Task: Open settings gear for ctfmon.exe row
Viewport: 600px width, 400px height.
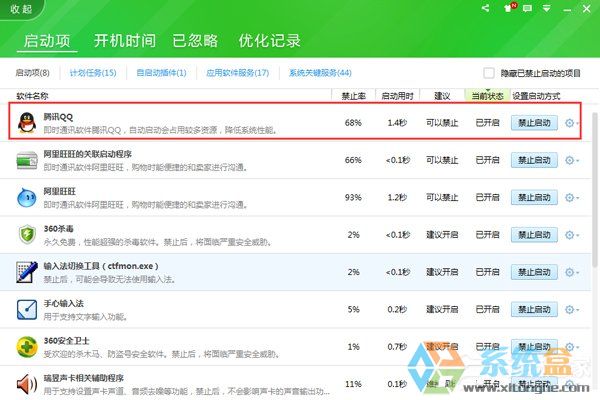Action: point(571,272)
